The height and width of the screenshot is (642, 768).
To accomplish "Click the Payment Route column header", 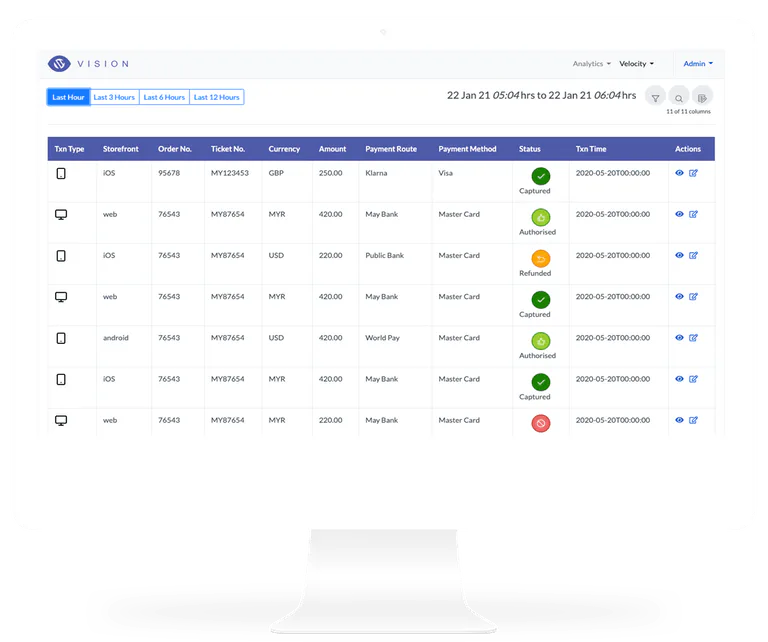I will 391,149.
